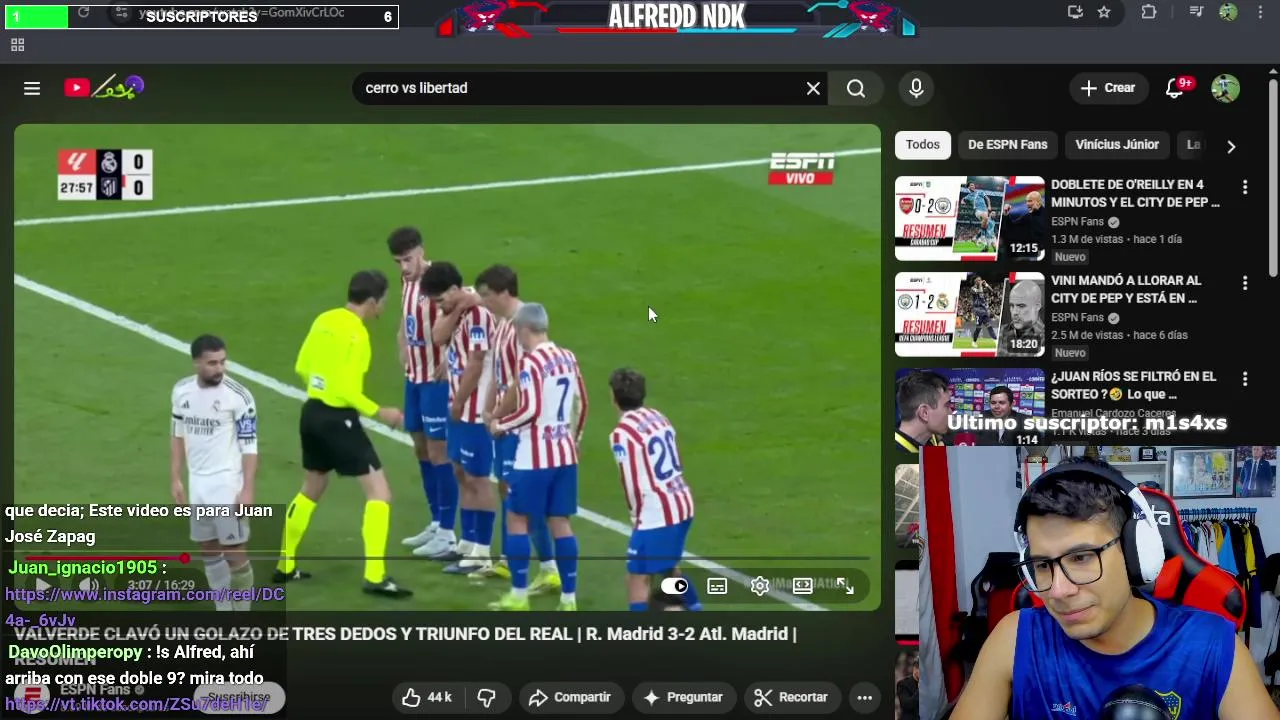Enter fullscreen in the video player
Image resolution: width=1280 pixels, height=720 pixels.
click(x=846, y=586)
